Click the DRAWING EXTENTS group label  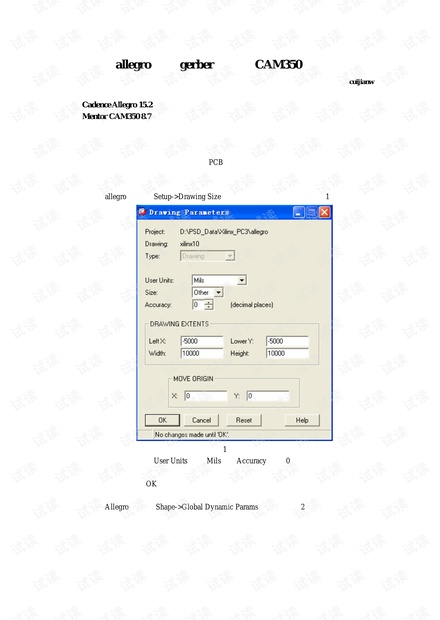tap(179, 324)
